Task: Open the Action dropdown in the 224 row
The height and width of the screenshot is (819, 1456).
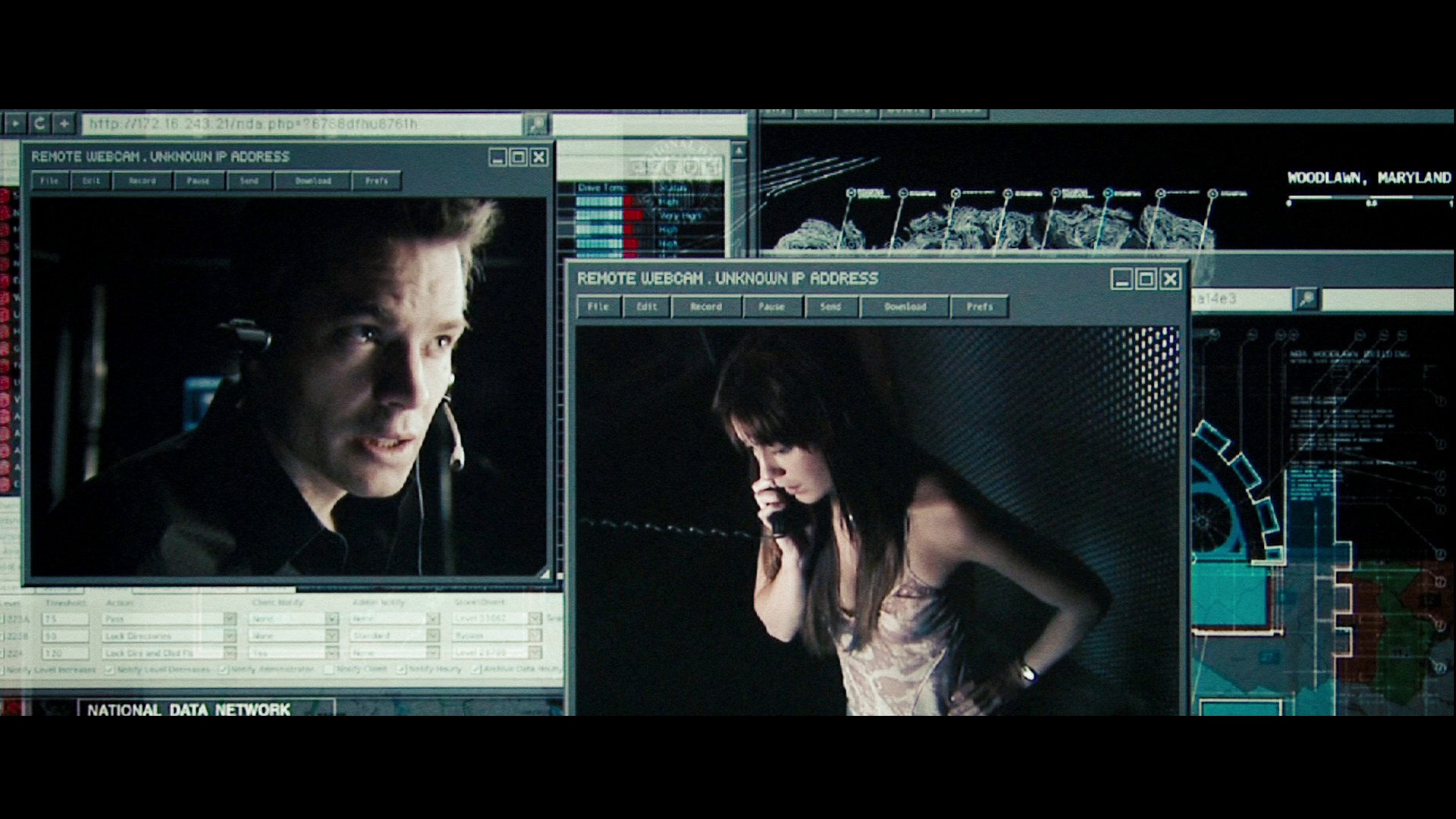Action: [x=169, y=652]
